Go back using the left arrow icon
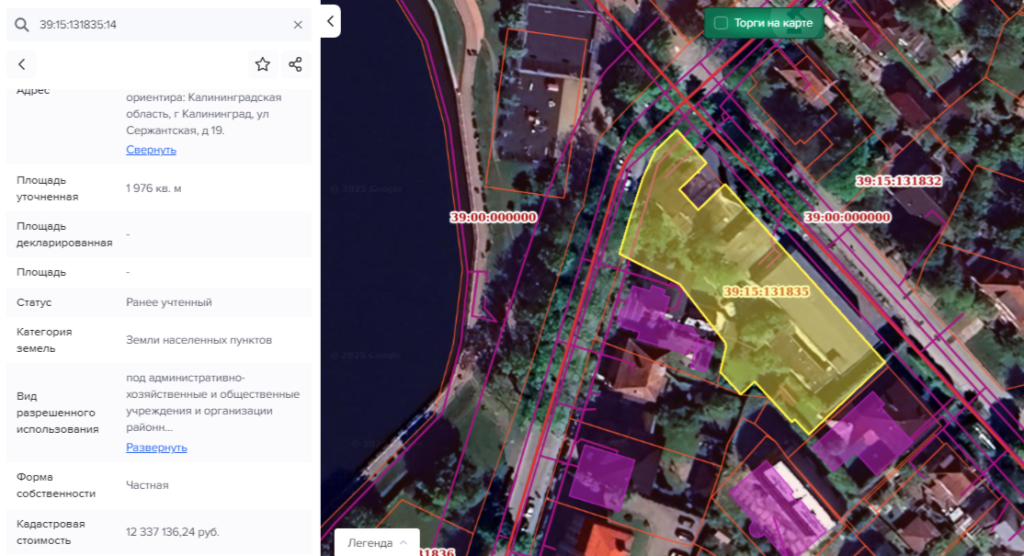Viewport: 1024px width, 556px height. tap(22, 65)
